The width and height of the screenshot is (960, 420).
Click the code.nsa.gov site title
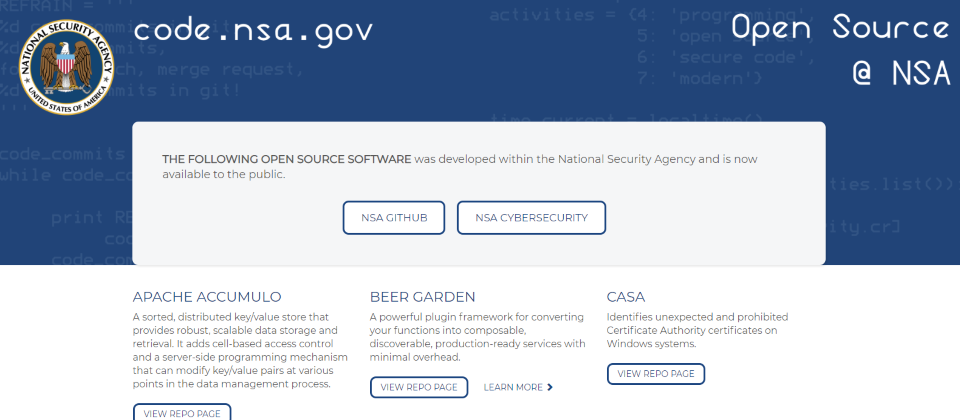coord(253,29)
